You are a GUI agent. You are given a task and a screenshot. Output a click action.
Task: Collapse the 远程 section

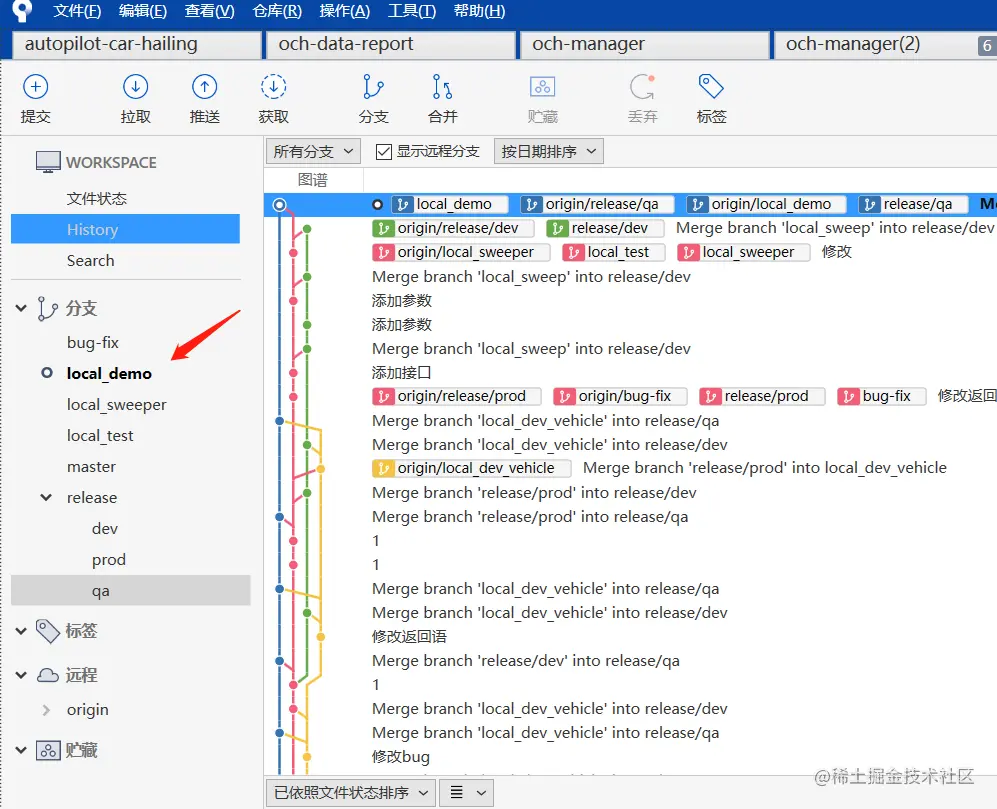pyautogui.click(x=21, y=675)
